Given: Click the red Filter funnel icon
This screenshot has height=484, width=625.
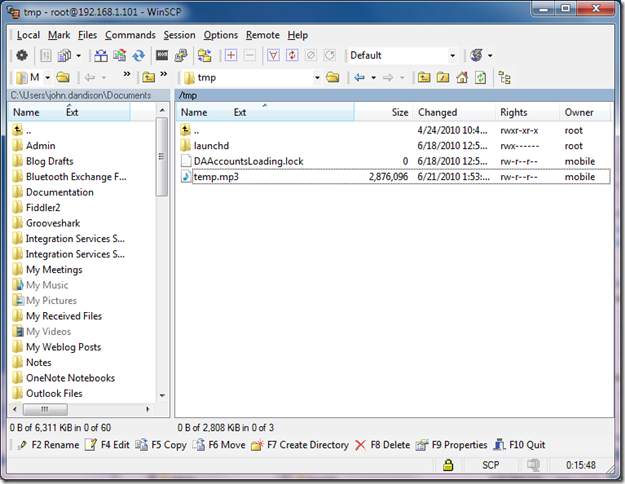Looking at the screenshot, I should 273,55.
